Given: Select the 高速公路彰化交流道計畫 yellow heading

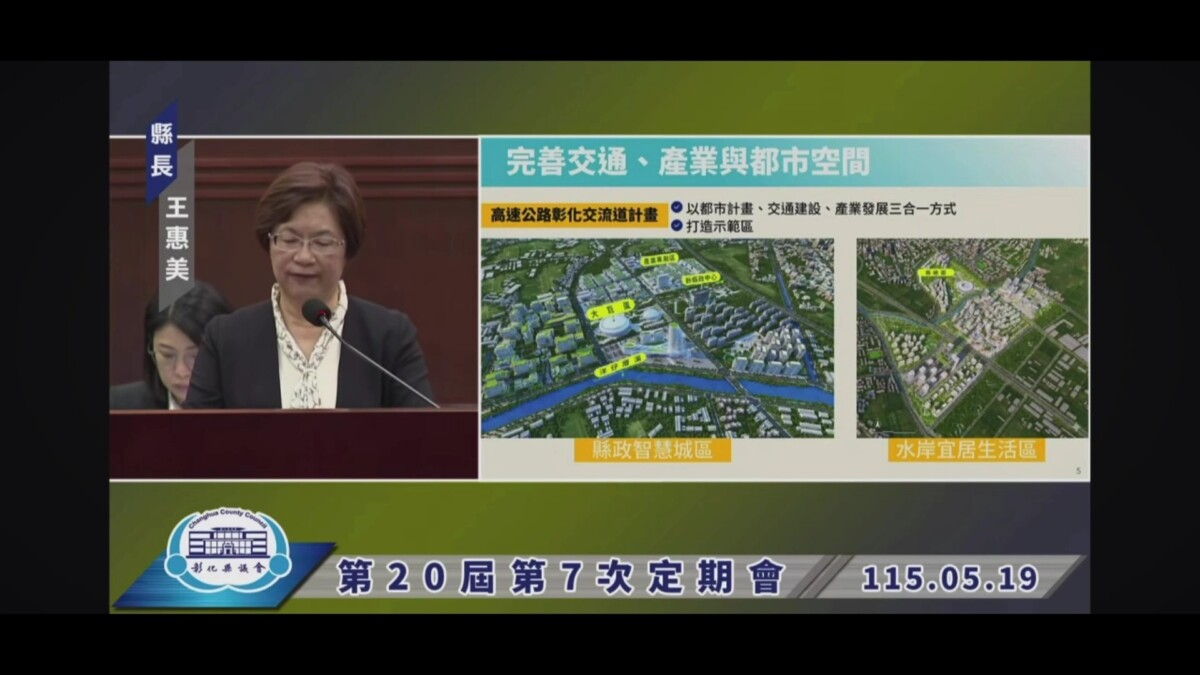Looking at the screenshot, I should [x=574, y=215].
